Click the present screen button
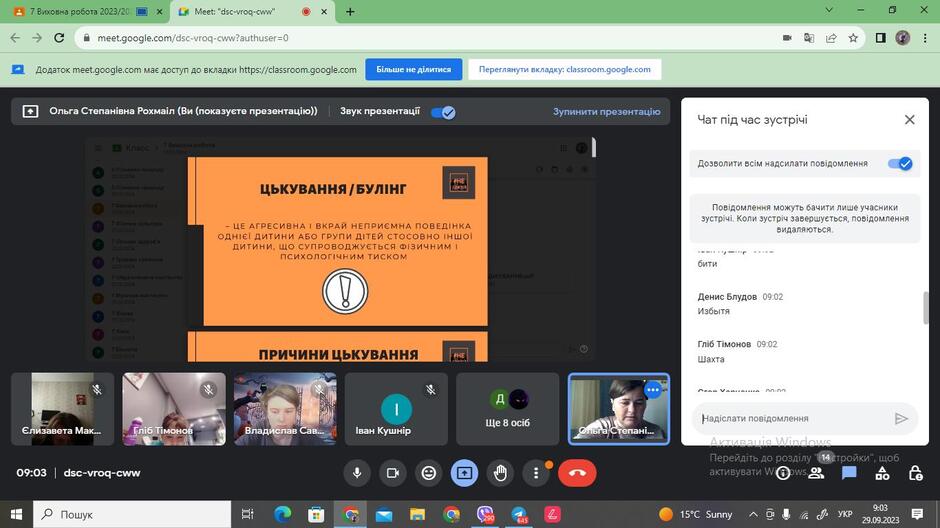The image size is (940, 528). pos(465,473)
